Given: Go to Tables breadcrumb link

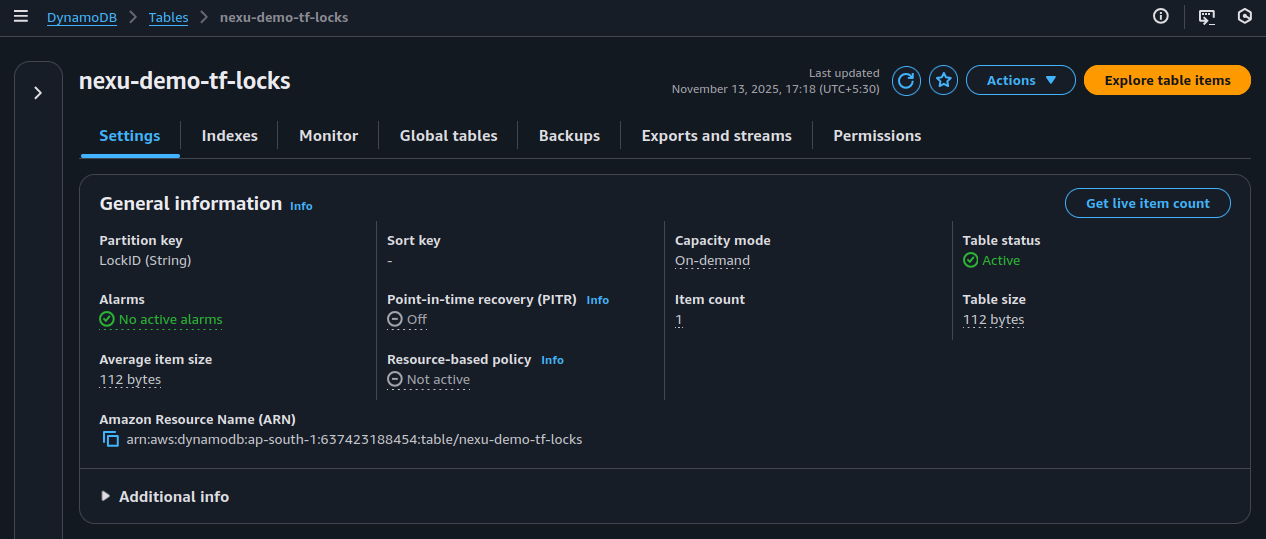Looking at the screenshot, I should (x=168, y=18).
